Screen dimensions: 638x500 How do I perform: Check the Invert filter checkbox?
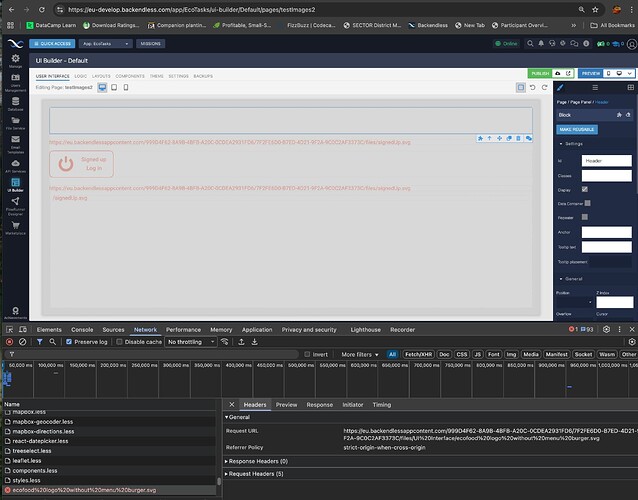pyautogui.click(x=308, y=354)
